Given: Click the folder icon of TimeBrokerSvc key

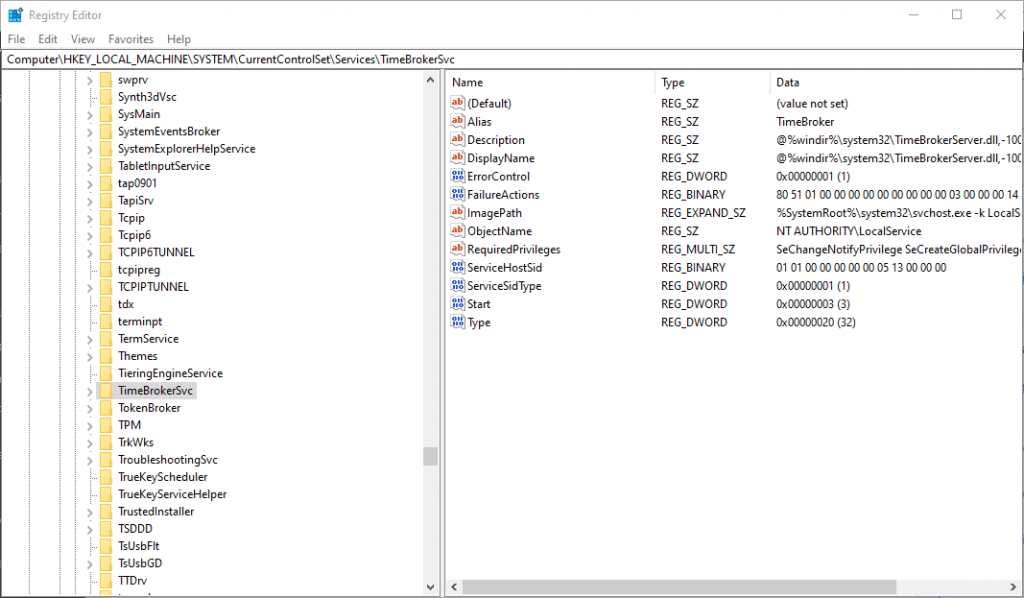Looking at the screenshot, I should 106,390.
